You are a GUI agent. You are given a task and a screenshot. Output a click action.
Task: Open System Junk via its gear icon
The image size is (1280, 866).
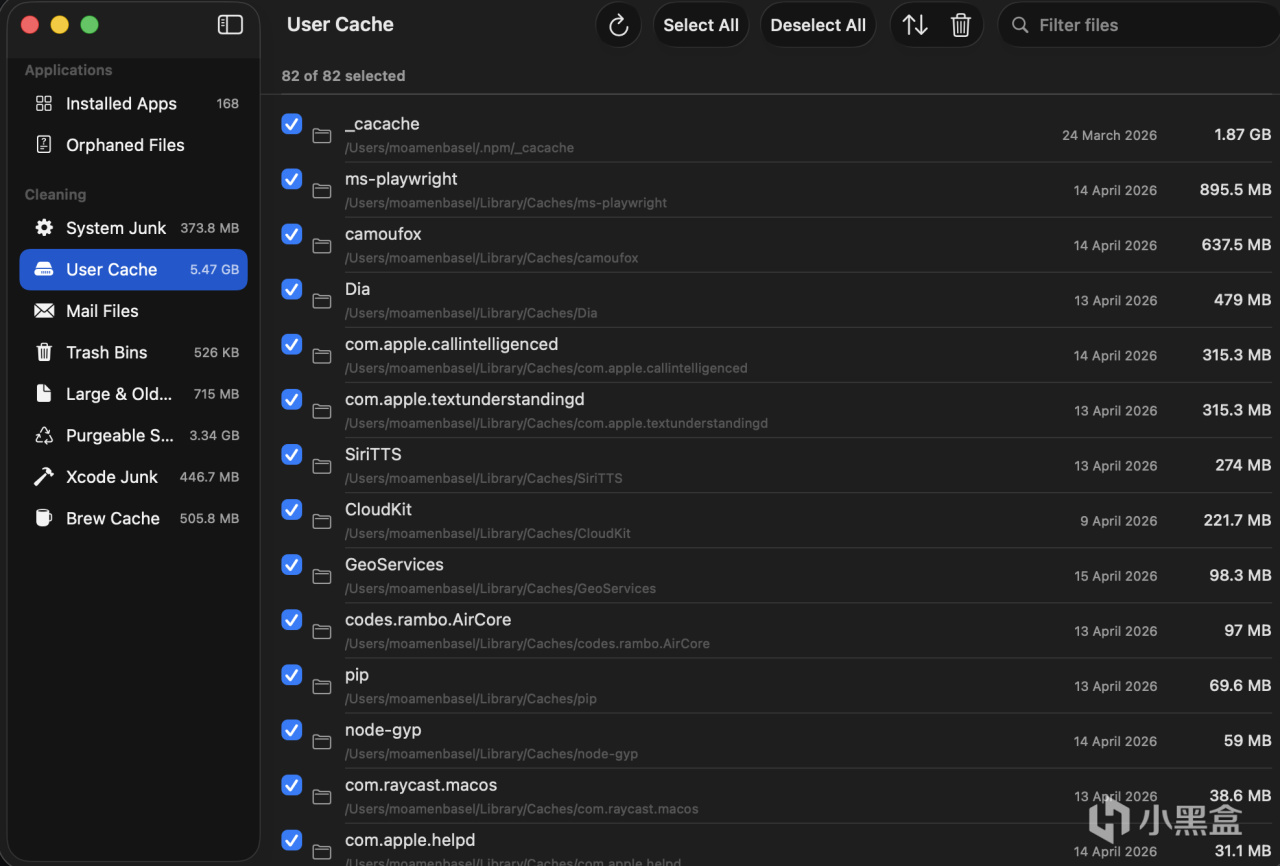(x=44, y=228)
